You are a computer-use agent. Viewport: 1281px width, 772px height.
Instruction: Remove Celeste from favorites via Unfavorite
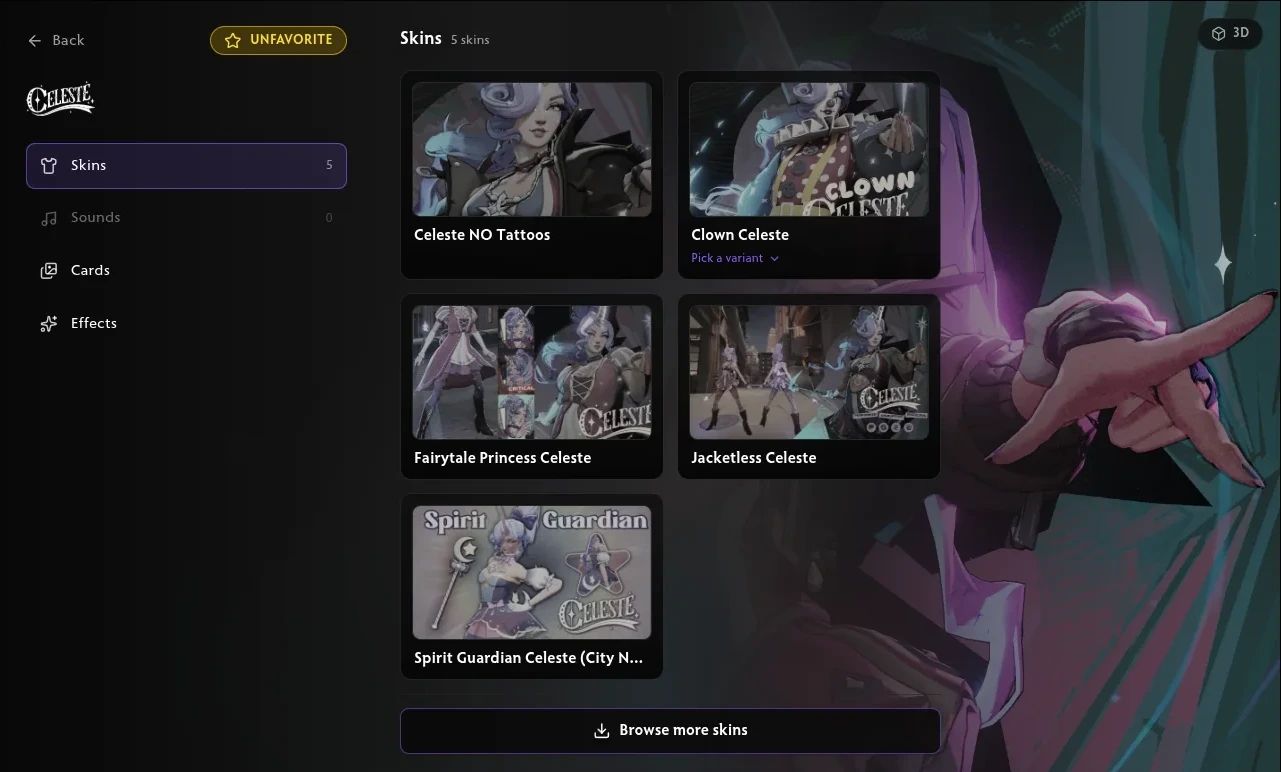pyautogui.click(x=278, y=40)
